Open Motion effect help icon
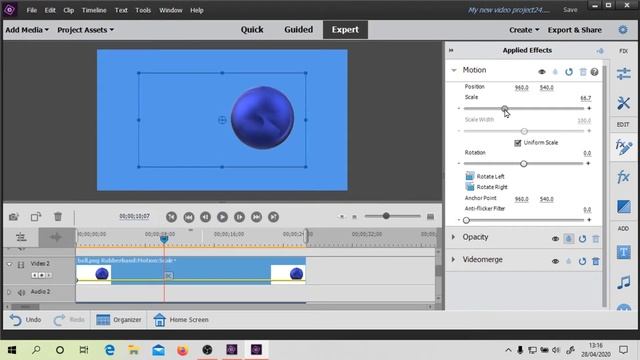The image size is (640, 360). pyautogui.click(x=594, y=72)
